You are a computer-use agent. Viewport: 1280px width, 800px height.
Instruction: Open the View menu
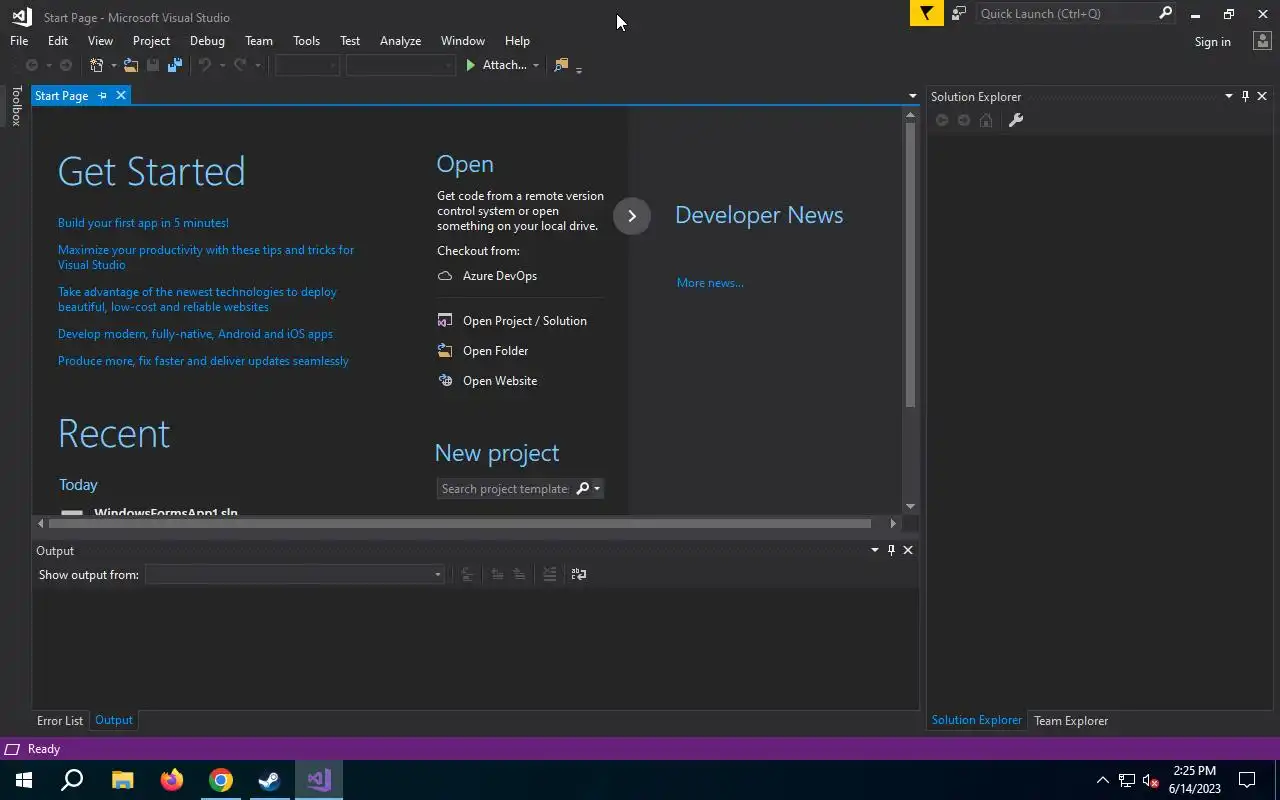tap(100, 41)
